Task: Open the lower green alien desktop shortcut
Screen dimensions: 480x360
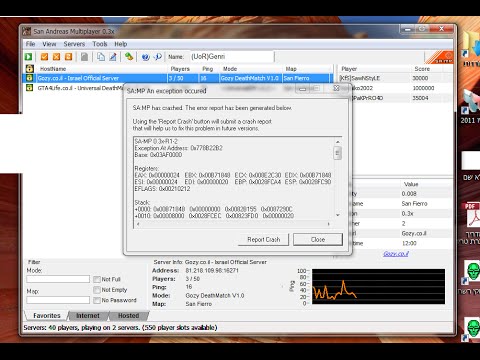Action: click(x=473, y=329)
